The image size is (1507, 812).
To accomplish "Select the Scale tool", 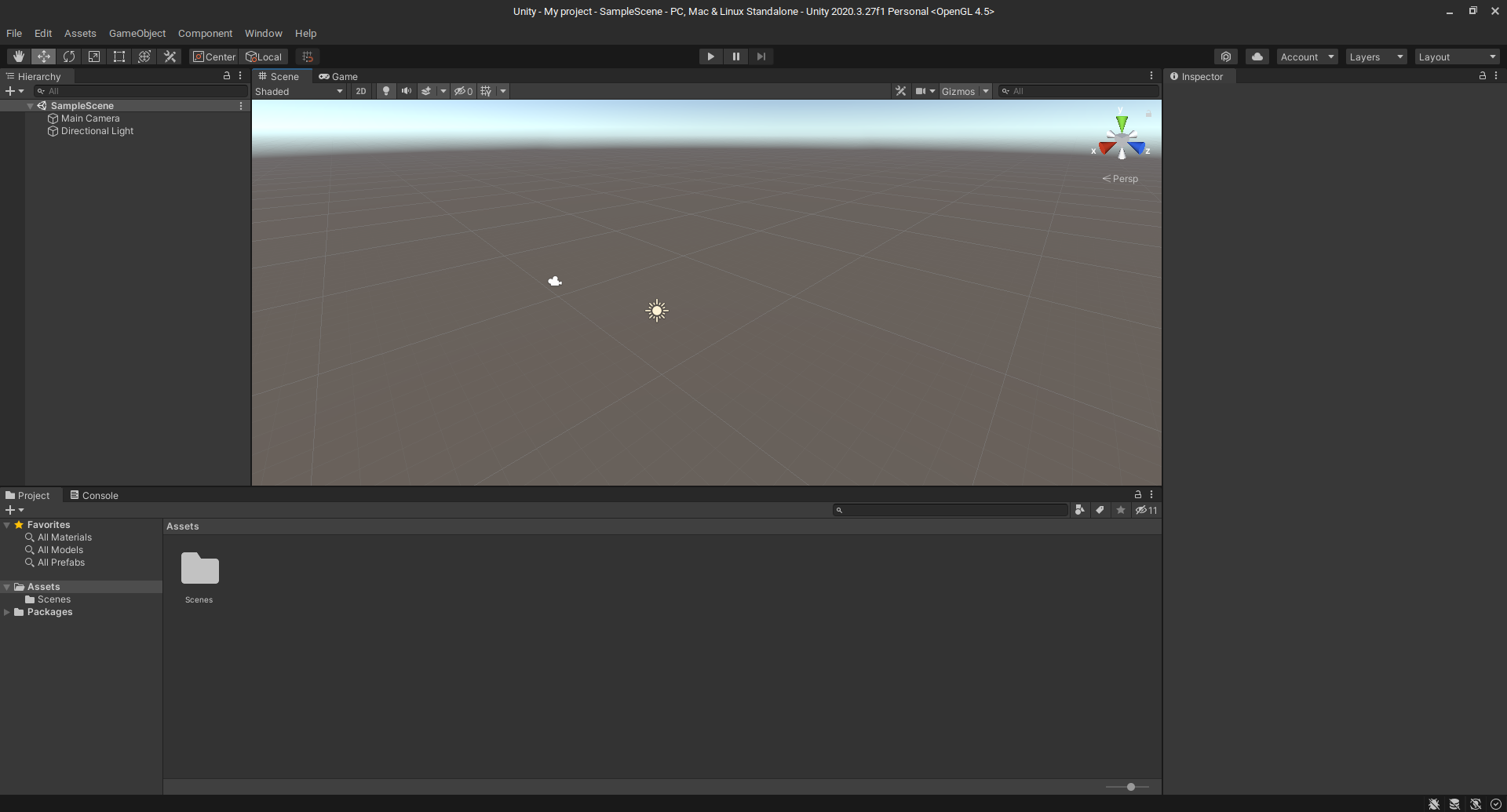I will 94,56.
